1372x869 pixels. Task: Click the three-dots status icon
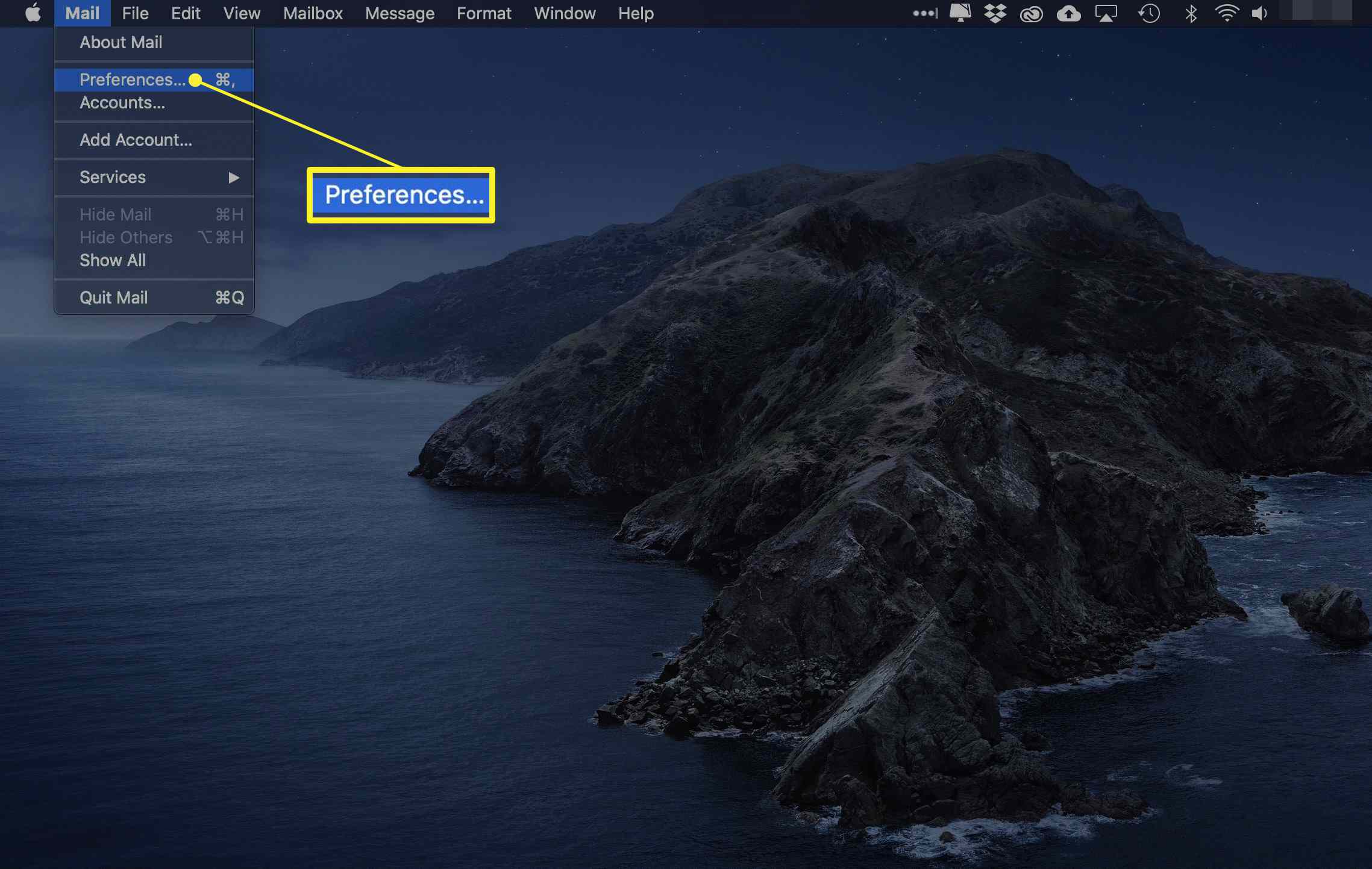pos(926,13)
